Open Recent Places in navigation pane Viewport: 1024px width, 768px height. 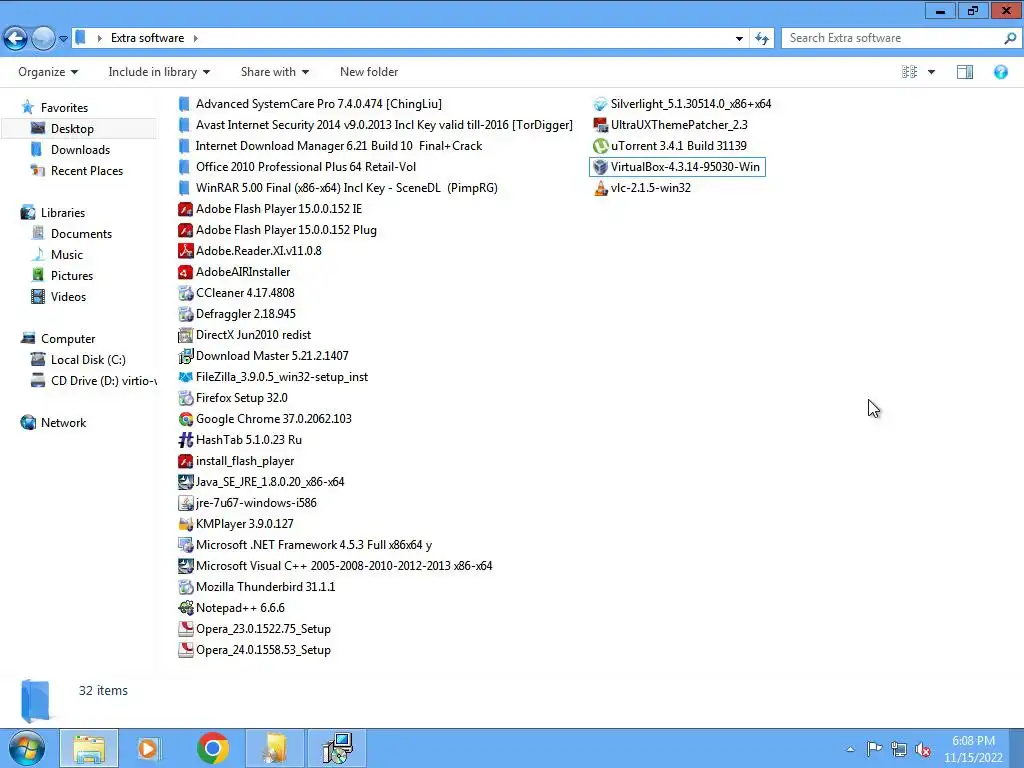(x=87, y=170)
